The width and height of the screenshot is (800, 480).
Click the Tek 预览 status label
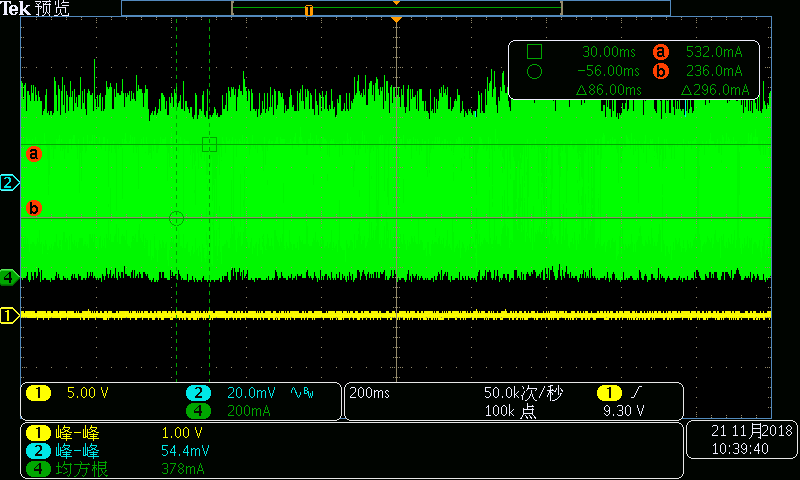[x=35, y=8]
